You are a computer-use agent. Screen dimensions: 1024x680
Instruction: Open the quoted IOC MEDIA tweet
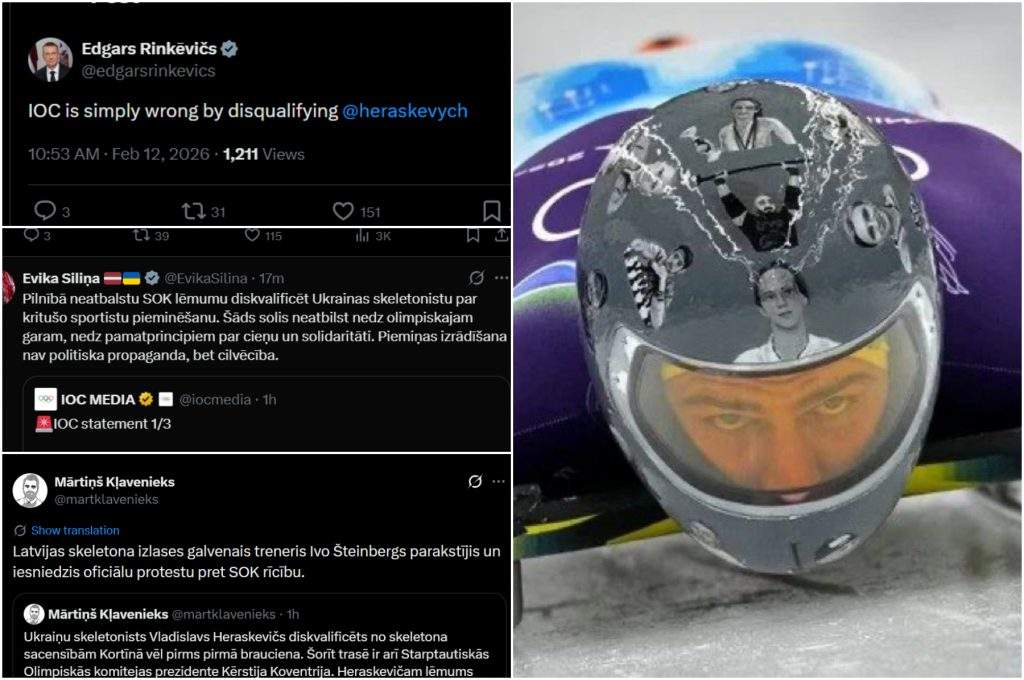click(266, 413)
